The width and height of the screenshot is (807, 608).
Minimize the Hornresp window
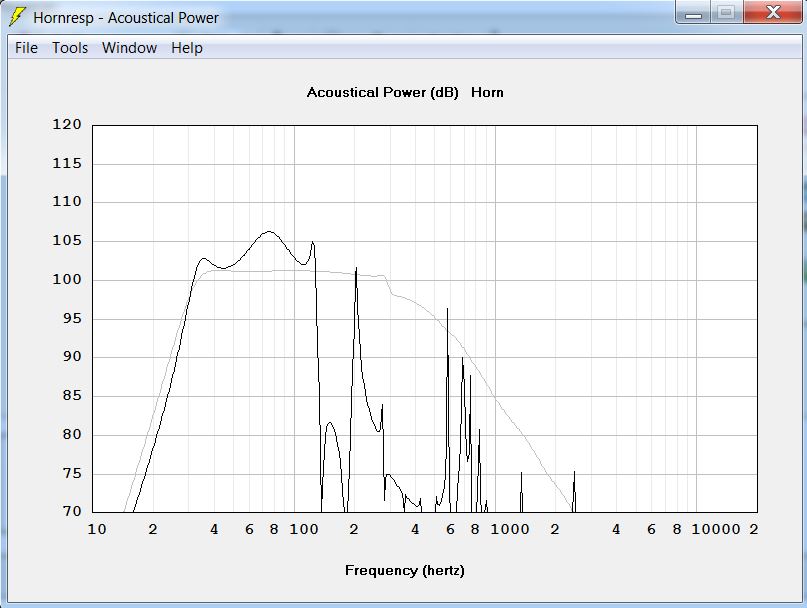pyautogui.click(x=693, y=12)
